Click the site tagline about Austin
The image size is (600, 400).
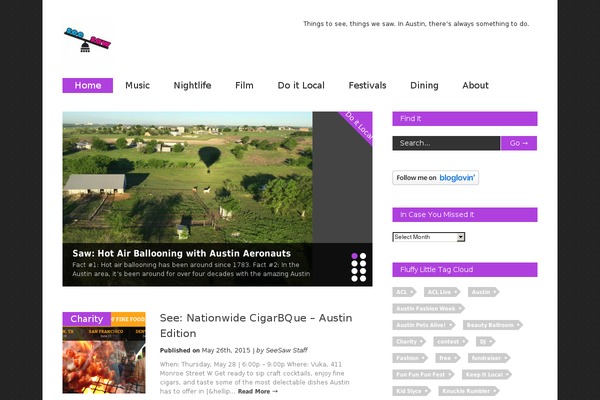pyautogui.click(x=416, y=24)
